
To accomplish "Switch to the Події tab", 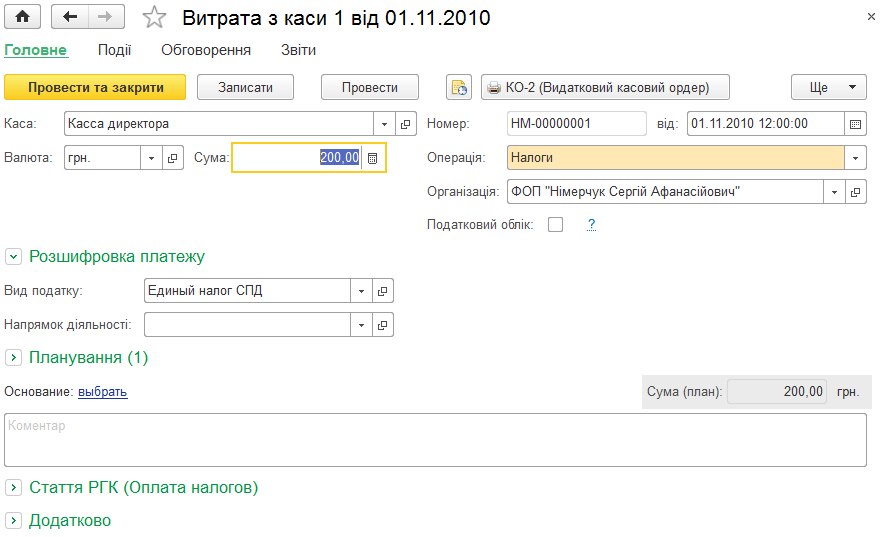I will point(115,50).
